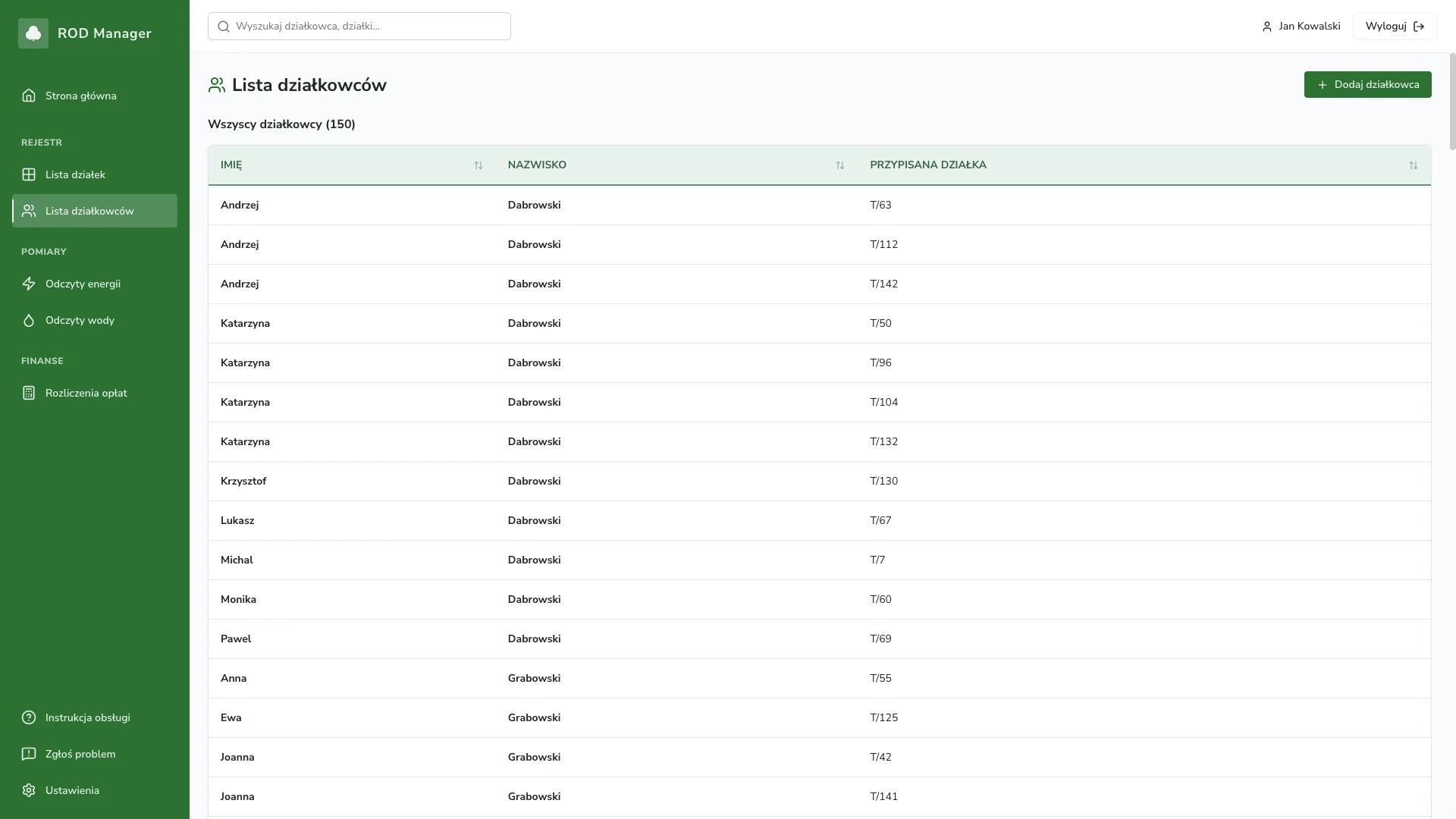Click the Jan Kowalski user profile
This screenshot has height=819, width=1456.
click(x=1301, y=26)
